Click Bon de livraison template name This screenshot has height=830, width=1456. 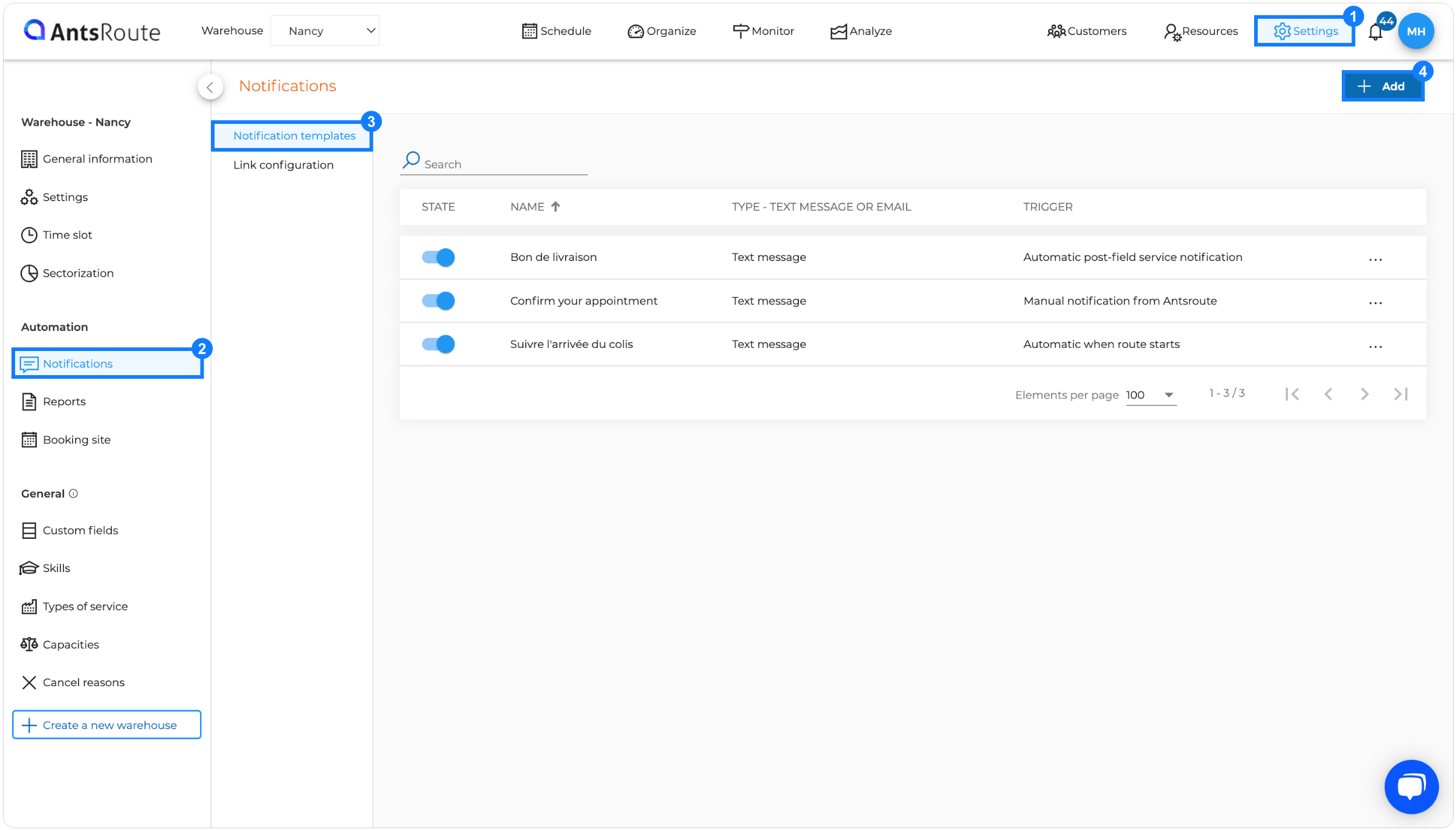pos(554,257)
